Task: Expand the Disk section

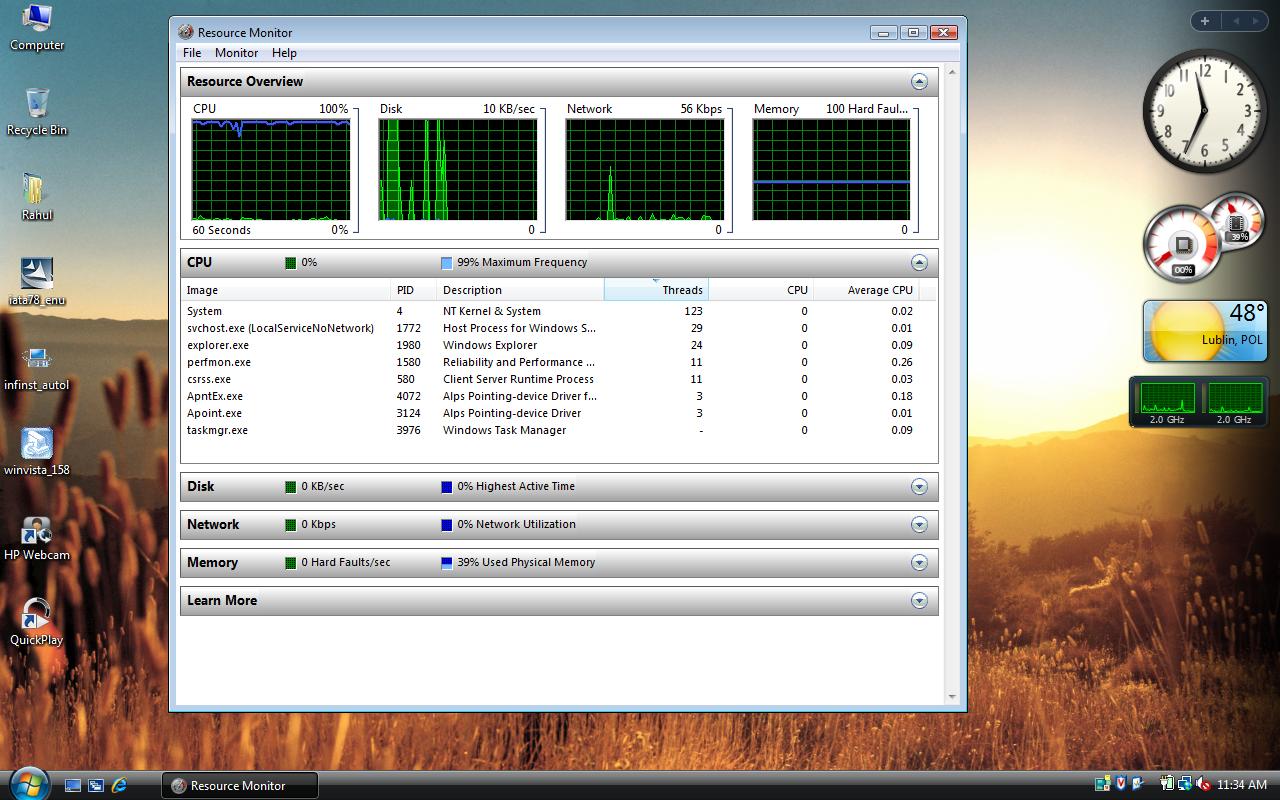Action: click(919, 487)
